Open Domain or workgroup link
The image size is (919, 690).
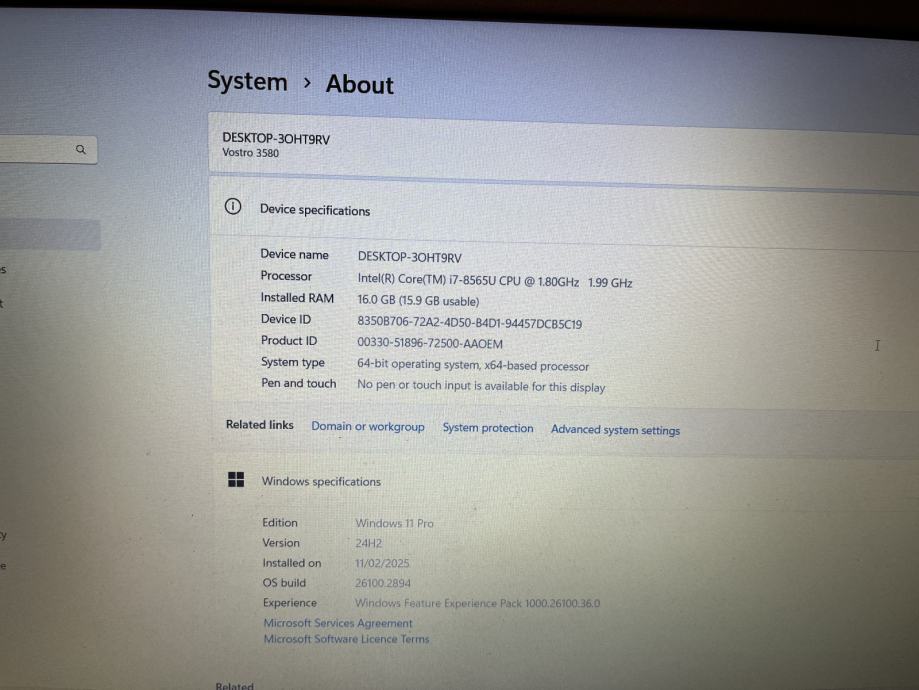367,426
